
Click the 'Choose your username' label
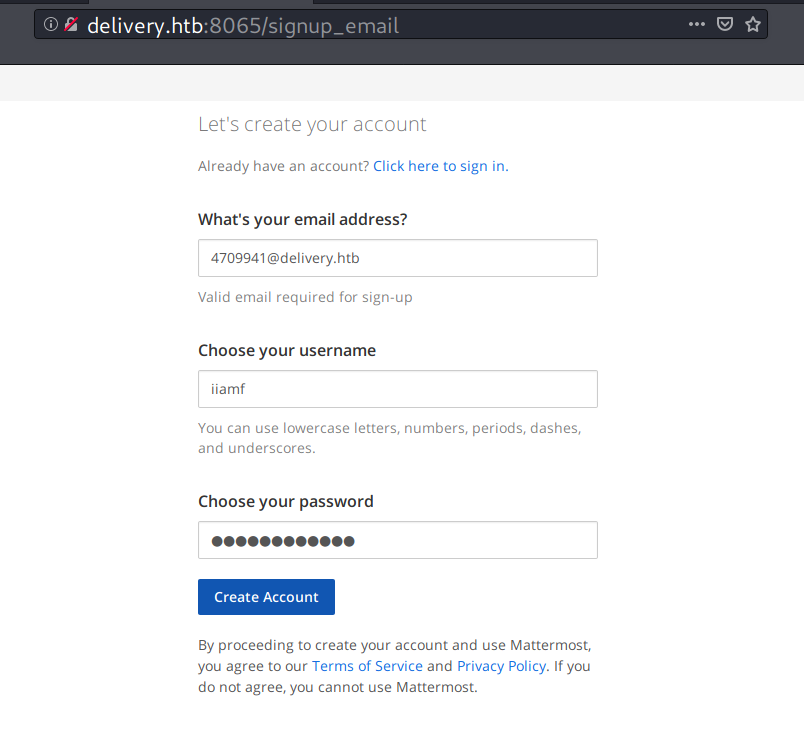(287, 350)
